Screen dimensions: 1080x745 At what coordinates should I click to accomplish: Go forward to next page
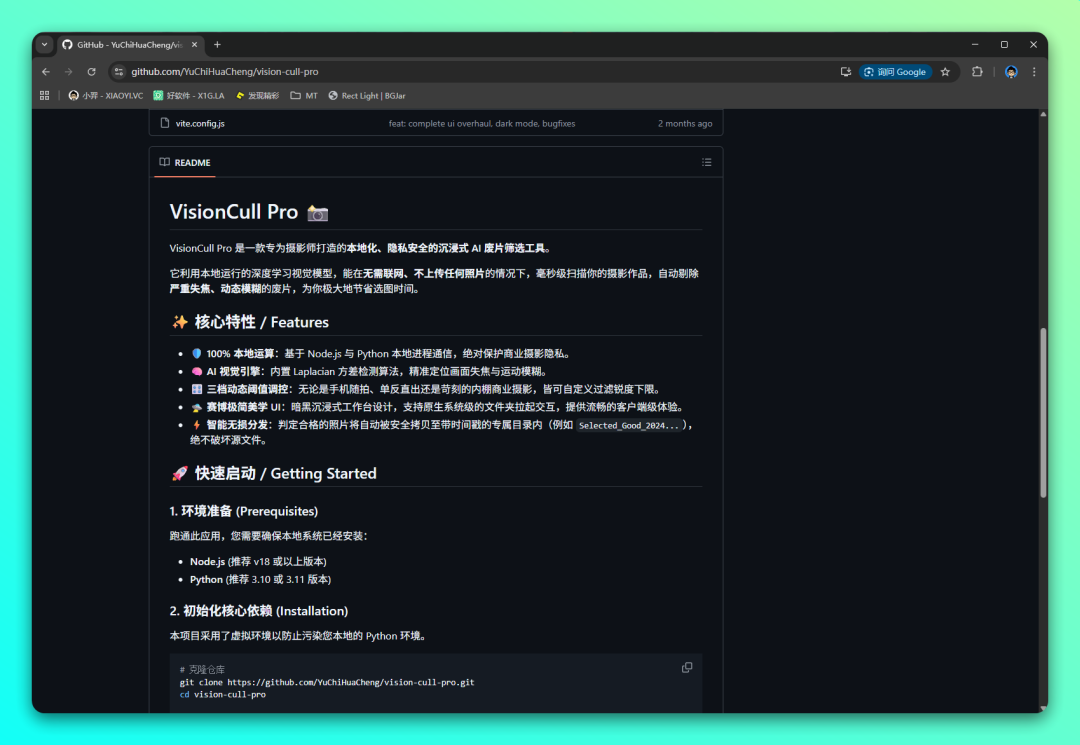pos(68,72)
